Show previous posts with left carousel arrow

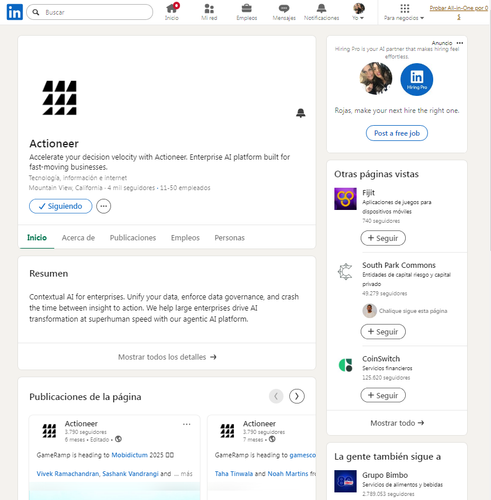coord(276,396)
